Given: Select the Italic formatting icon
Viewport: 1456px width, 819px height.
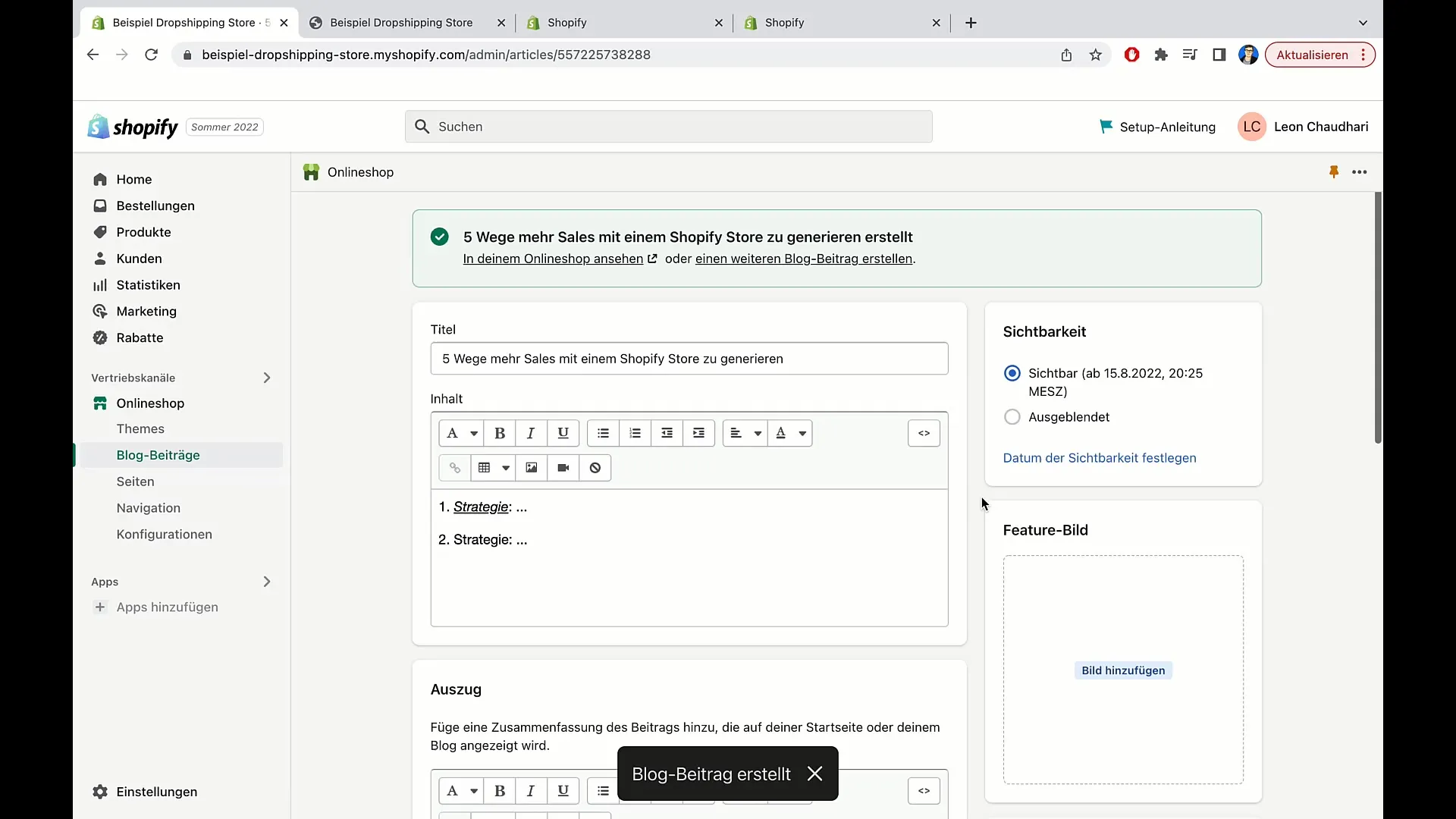Looking at the screenshot, I should click(x=531, y=432).
